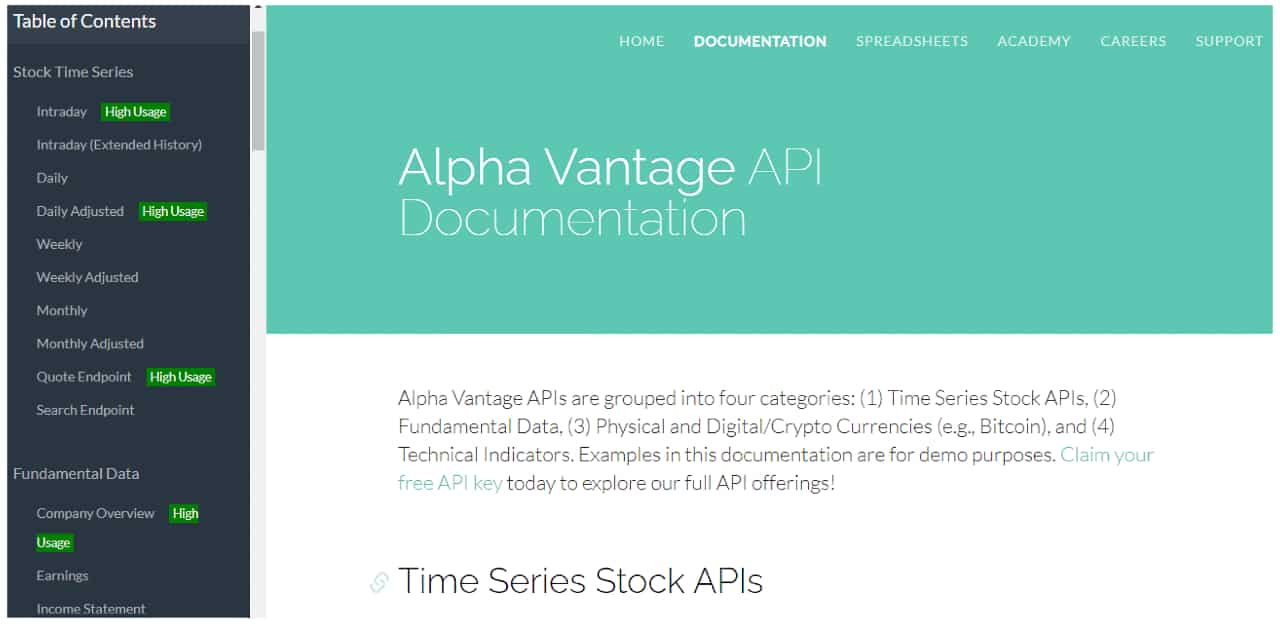Click the High Usage badge near Quote Endpoint
The image size is (1280, 628).
tap(180, 377)
